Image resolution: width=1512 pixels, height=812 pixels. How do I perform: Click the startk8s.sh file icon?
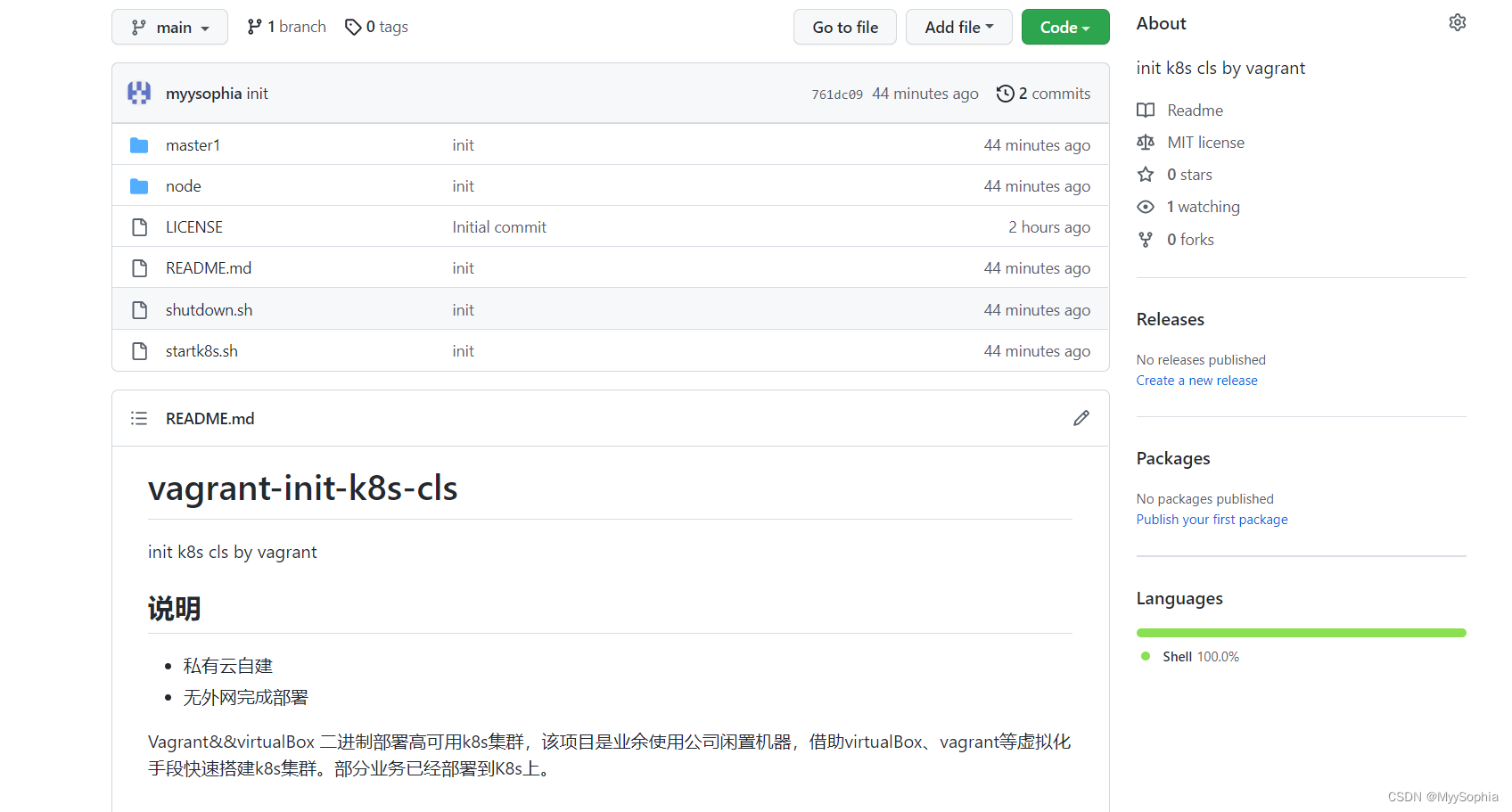tap(139, 350)
